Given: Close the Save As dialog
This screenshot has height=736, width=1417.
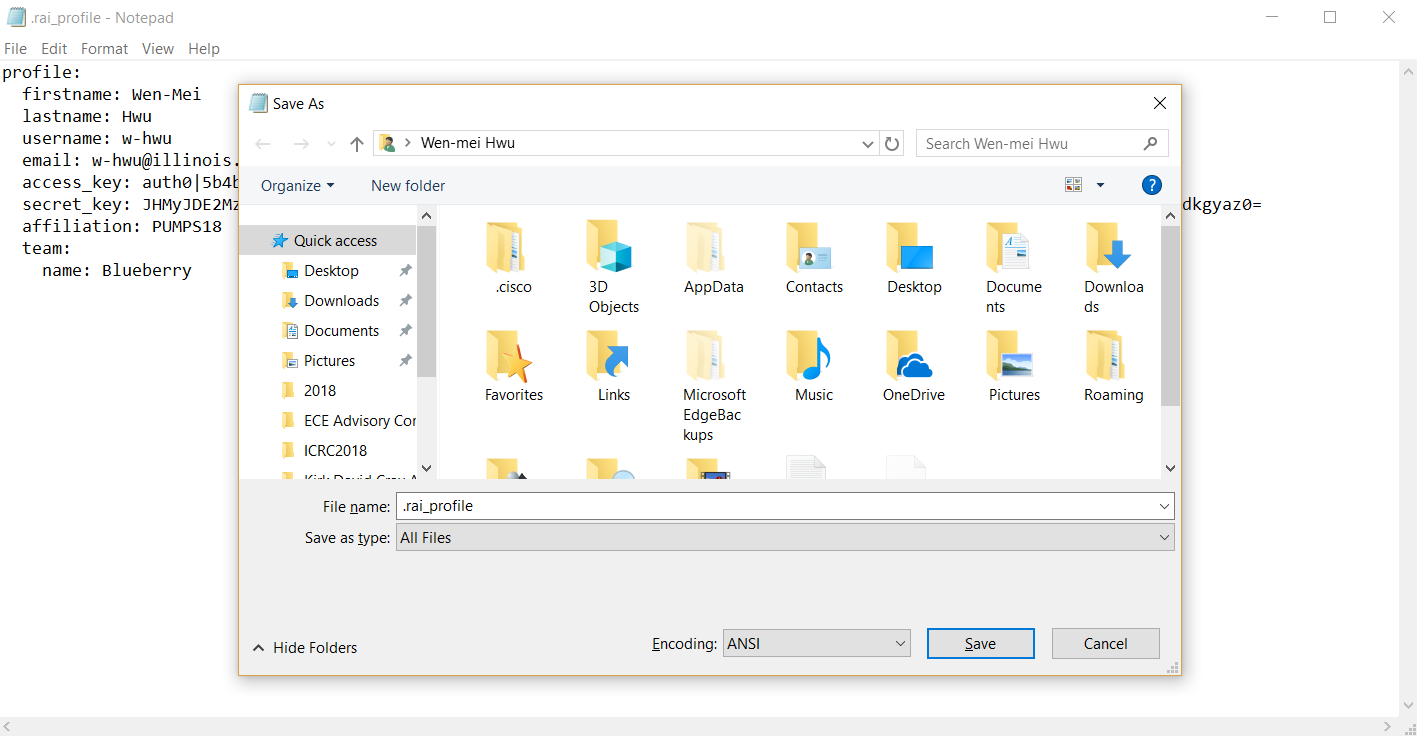Looking at the screenshot, I should tap(1159, 103).
